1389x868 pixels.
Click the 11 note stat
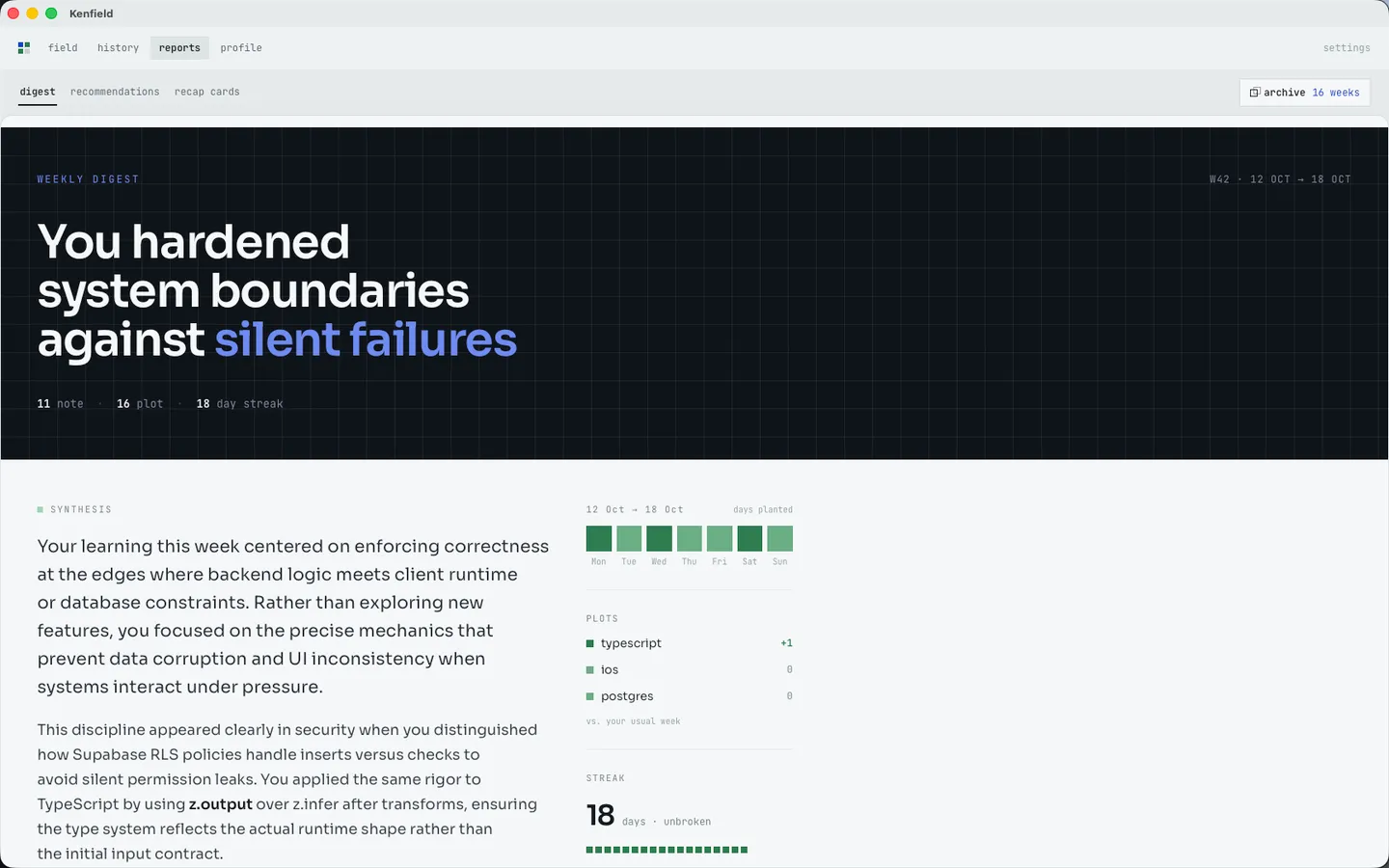(60, 404)
